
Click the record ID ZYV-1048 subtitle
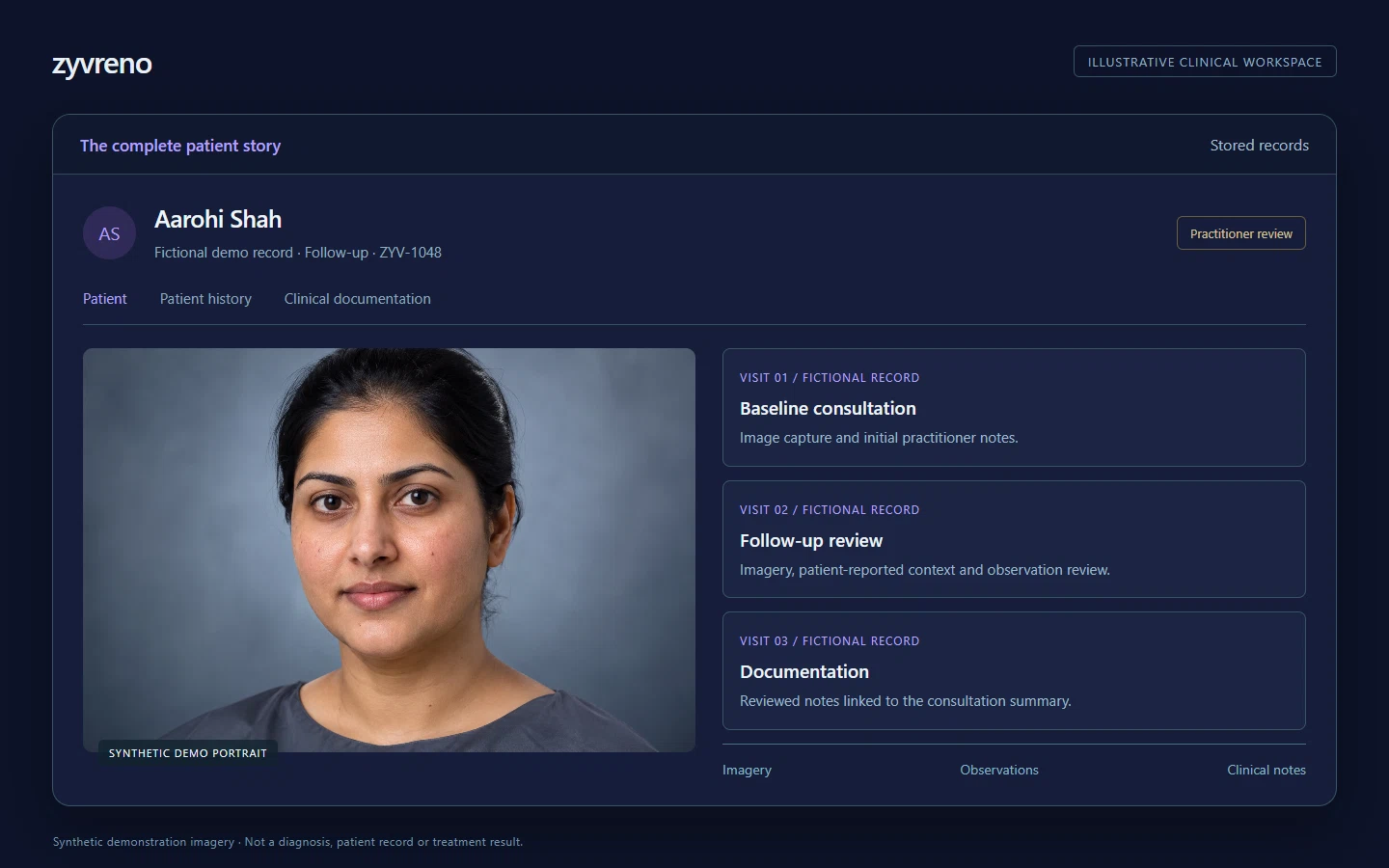410,253
